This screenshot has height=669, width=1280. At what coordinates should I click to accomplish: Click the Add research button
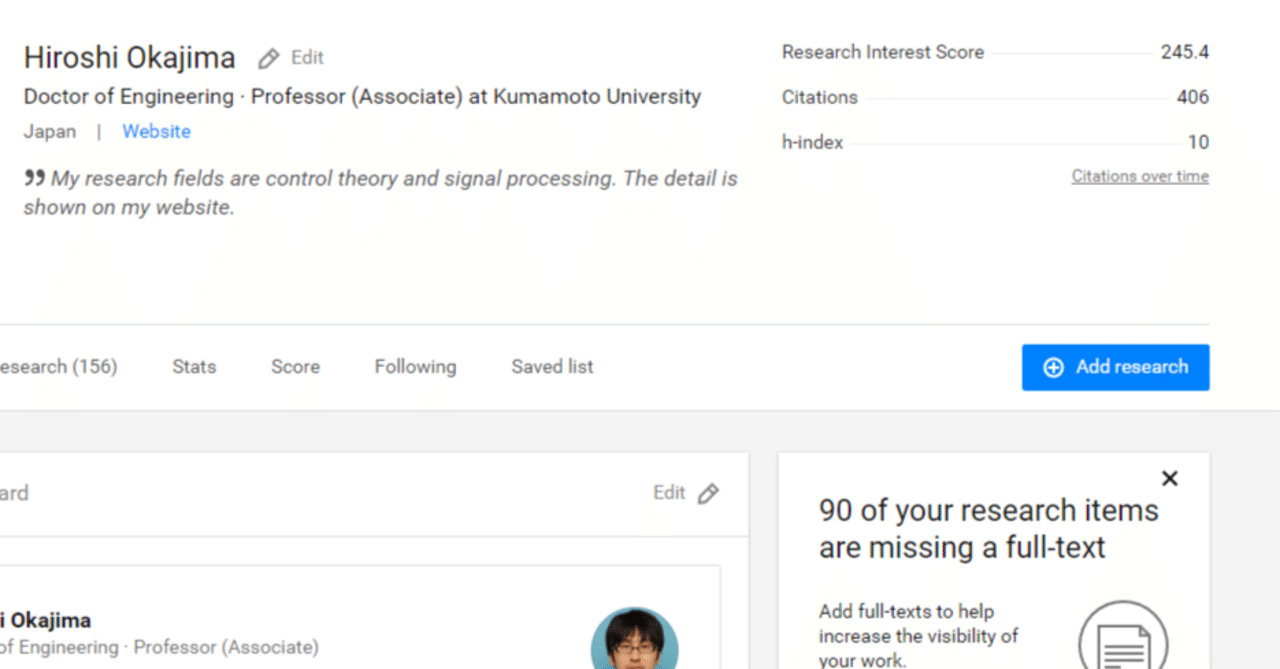[x=1115, y=367]
